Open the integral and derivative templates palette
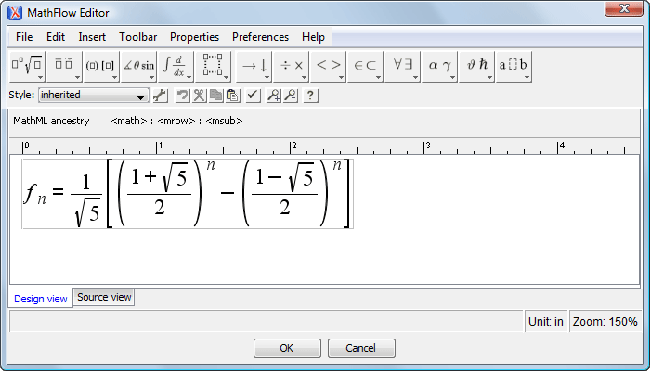 pyautogui.click(x=176, y=67)
